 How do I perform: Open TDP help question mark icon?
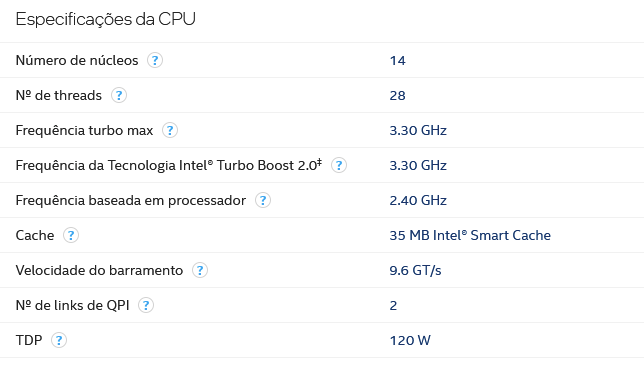coord(59,340)
